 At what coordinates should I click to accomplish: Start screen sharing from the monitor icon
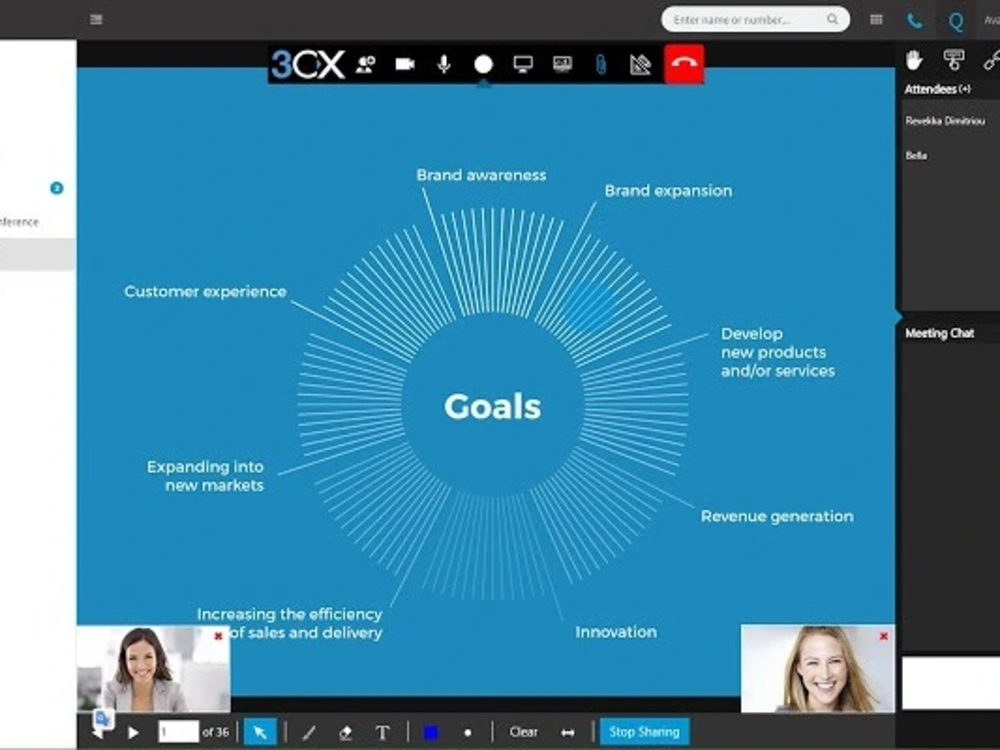click(x=522, y=63)
